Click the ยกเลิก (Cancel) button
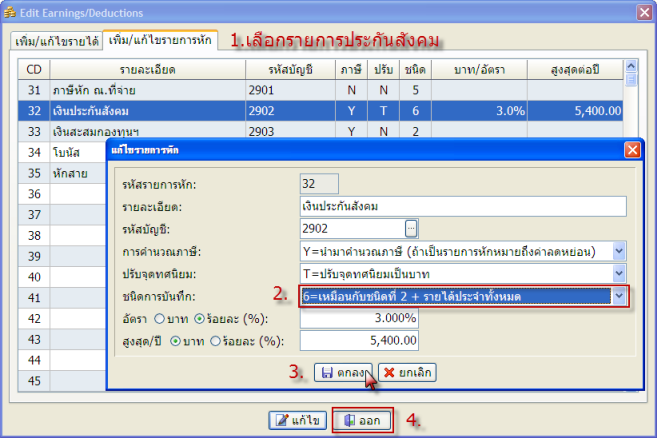Viewport: 657px width, 438px height. [406, 371]
